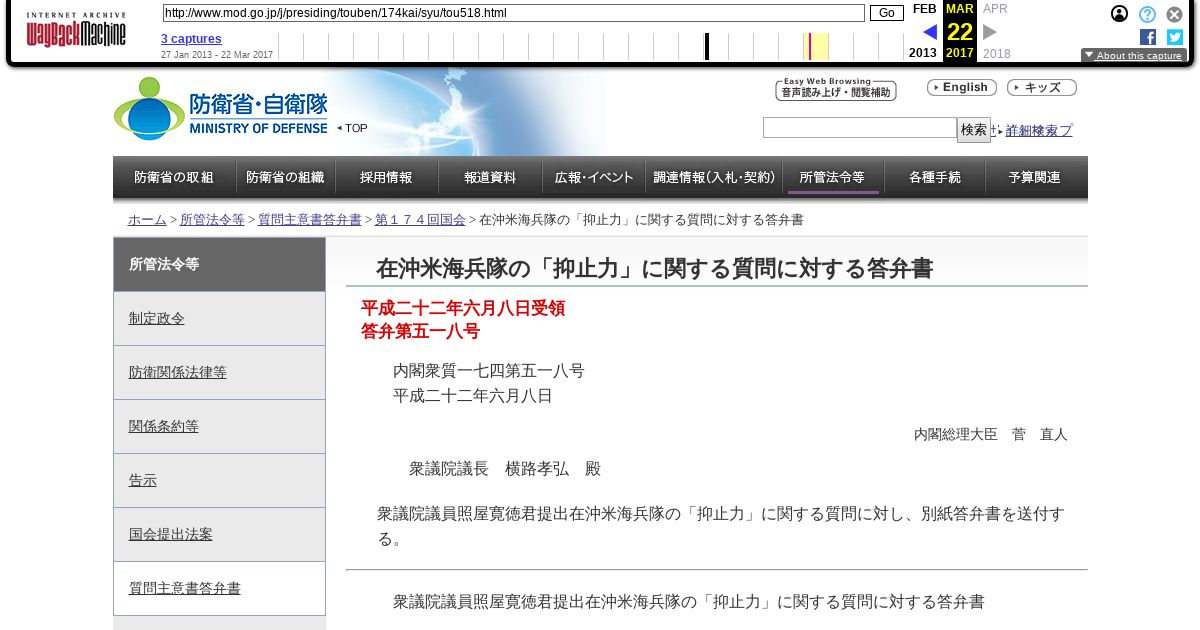Open 関係条約等 in sidebar
Viewport: 1200px width, 630px height.
(x=219, y=426)
